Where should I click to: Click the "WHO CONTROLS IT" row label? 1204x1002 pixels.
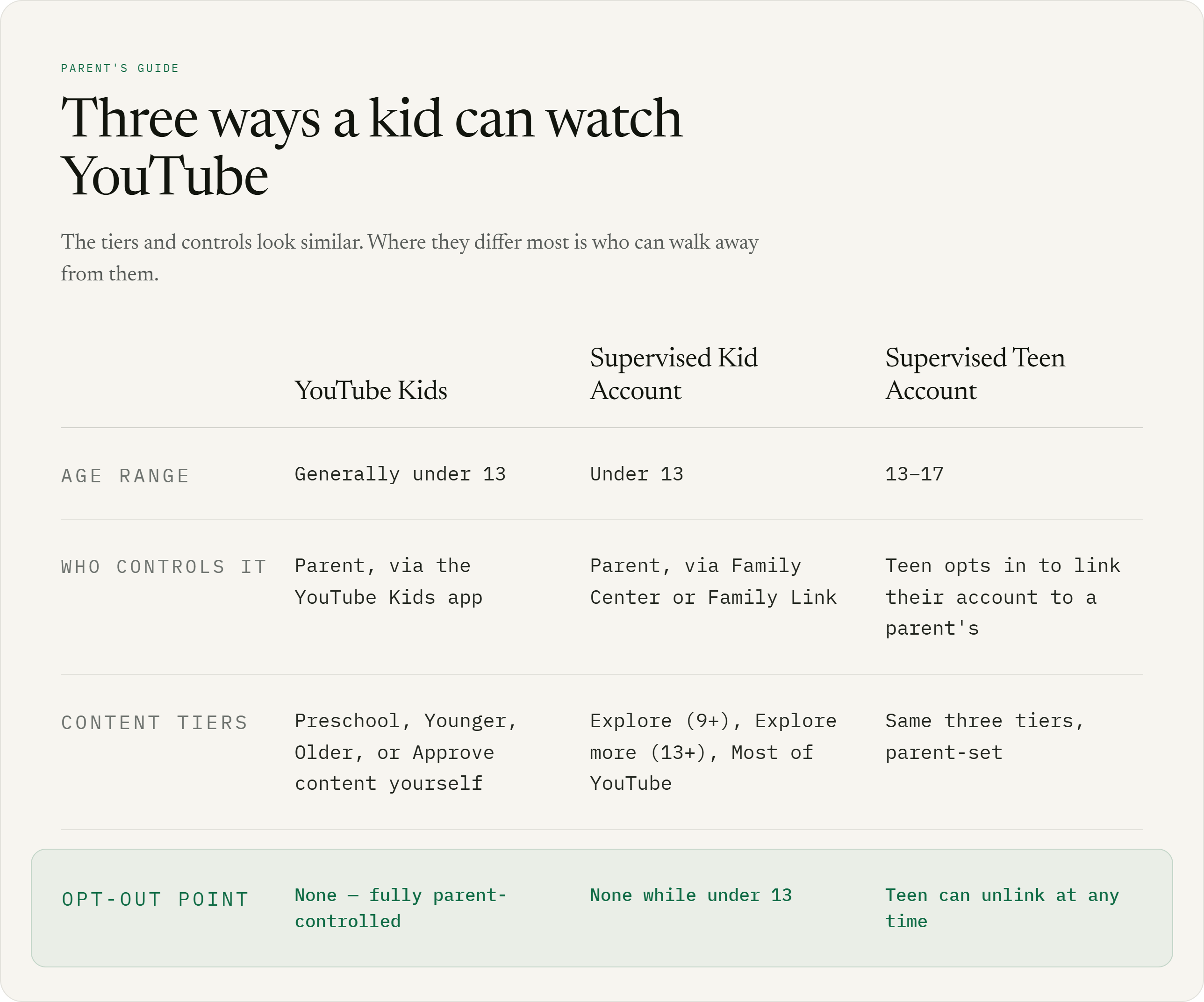tap(164, 567)
